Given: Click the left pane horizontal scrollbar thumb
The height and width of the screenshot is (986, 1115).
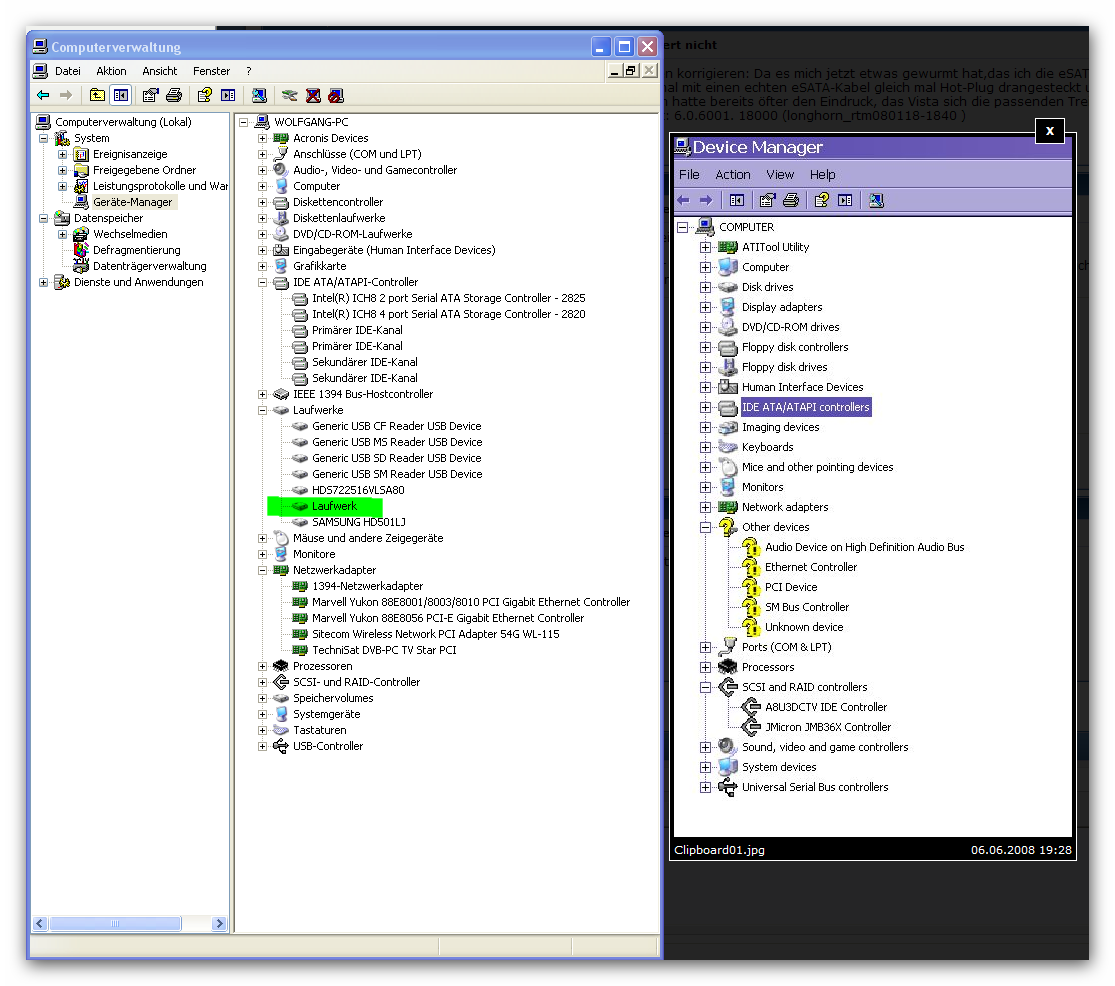Looking at the screenshot, I should 115,923.
